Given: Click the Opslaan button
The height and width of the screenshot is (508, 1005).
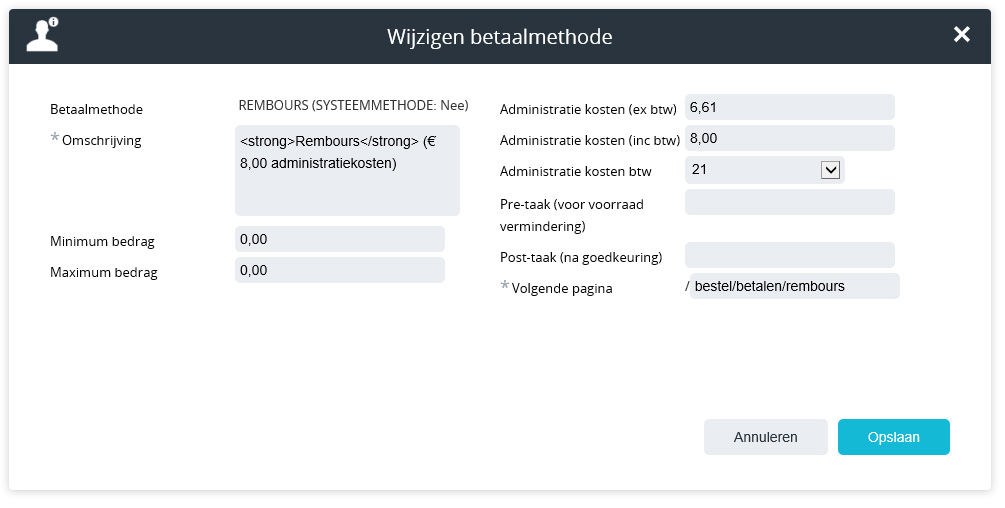Looking at the screenshot, I should [x=893, y=437].
